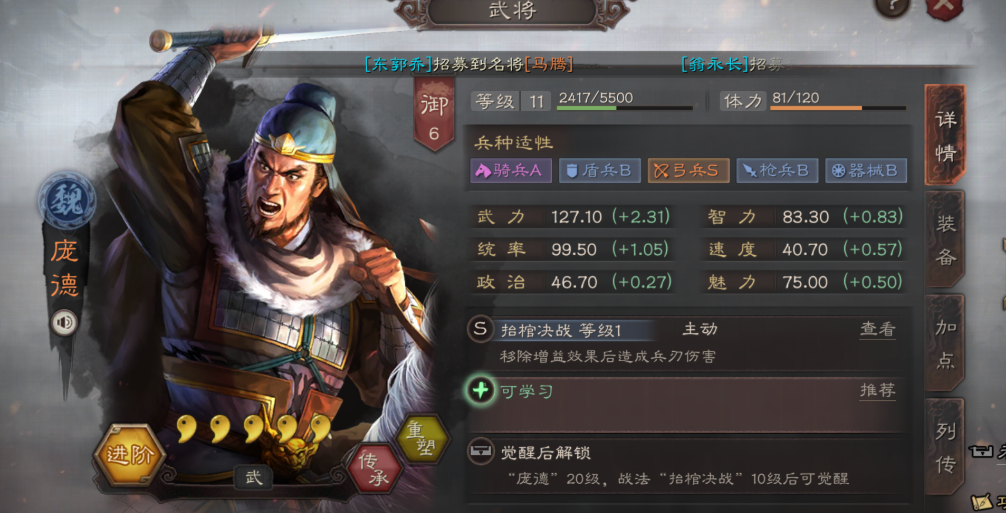Screen dimensions: 1006x513
Task: Tap the 重塑 yellow hexagon button
Action: (423, 439)
